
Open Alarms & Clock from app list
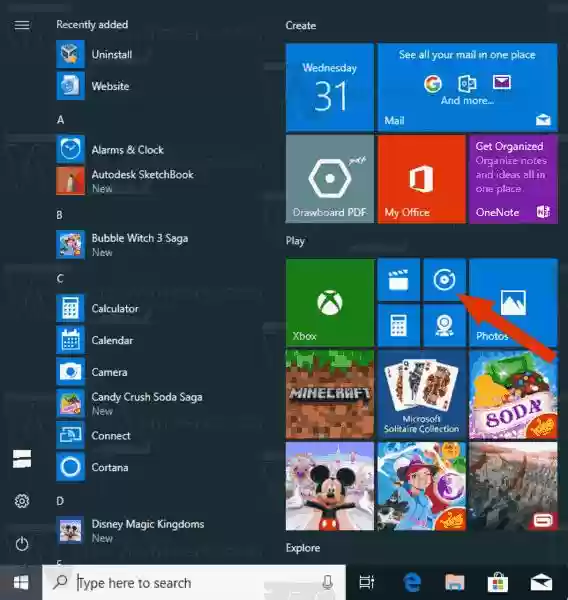point(130,149)
